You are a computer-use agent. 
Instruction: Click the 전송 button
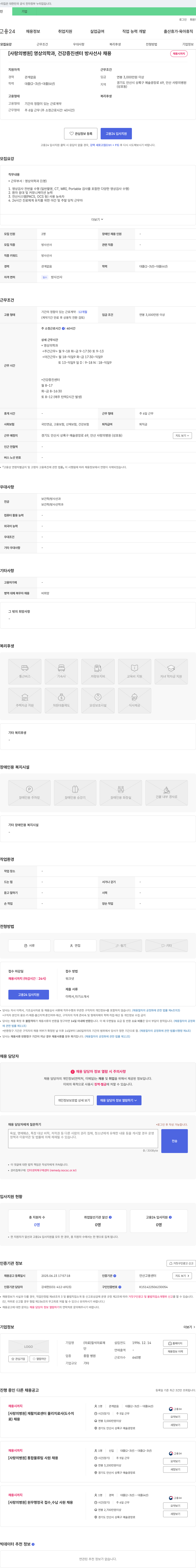pyautogui.click(x=175, y=1141)
